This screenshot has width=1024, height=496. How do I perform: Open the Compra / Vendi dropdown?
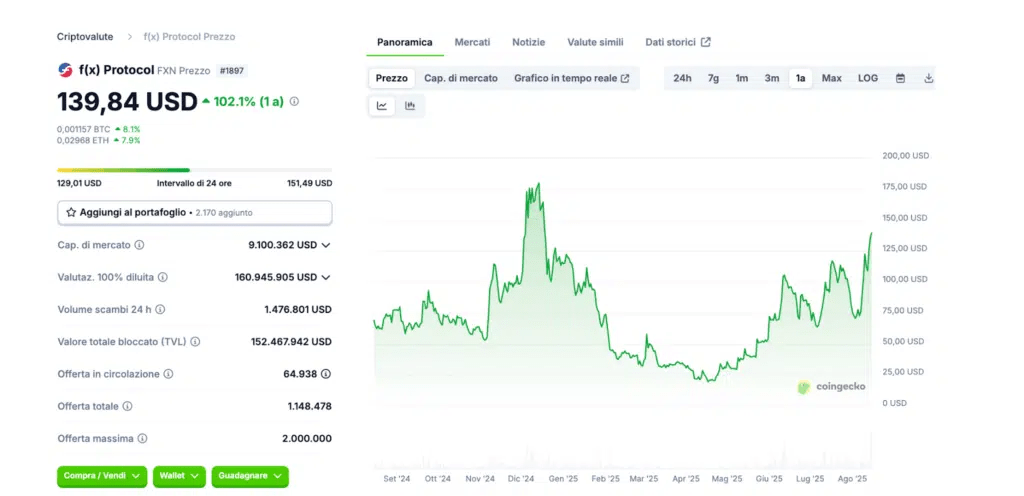click(102, 476)
